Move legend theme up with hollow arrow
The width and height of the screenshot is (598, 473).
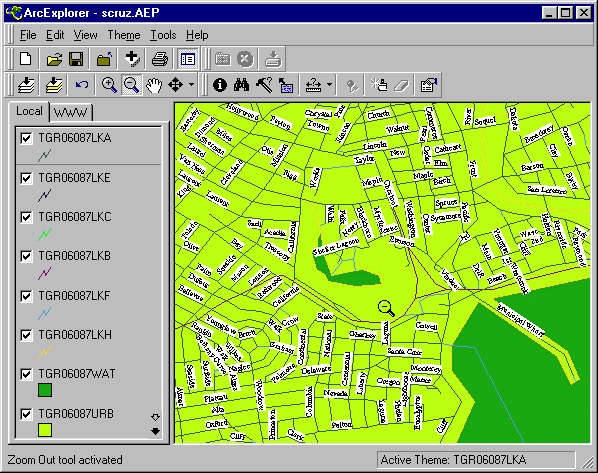click(x=155, y=417)
